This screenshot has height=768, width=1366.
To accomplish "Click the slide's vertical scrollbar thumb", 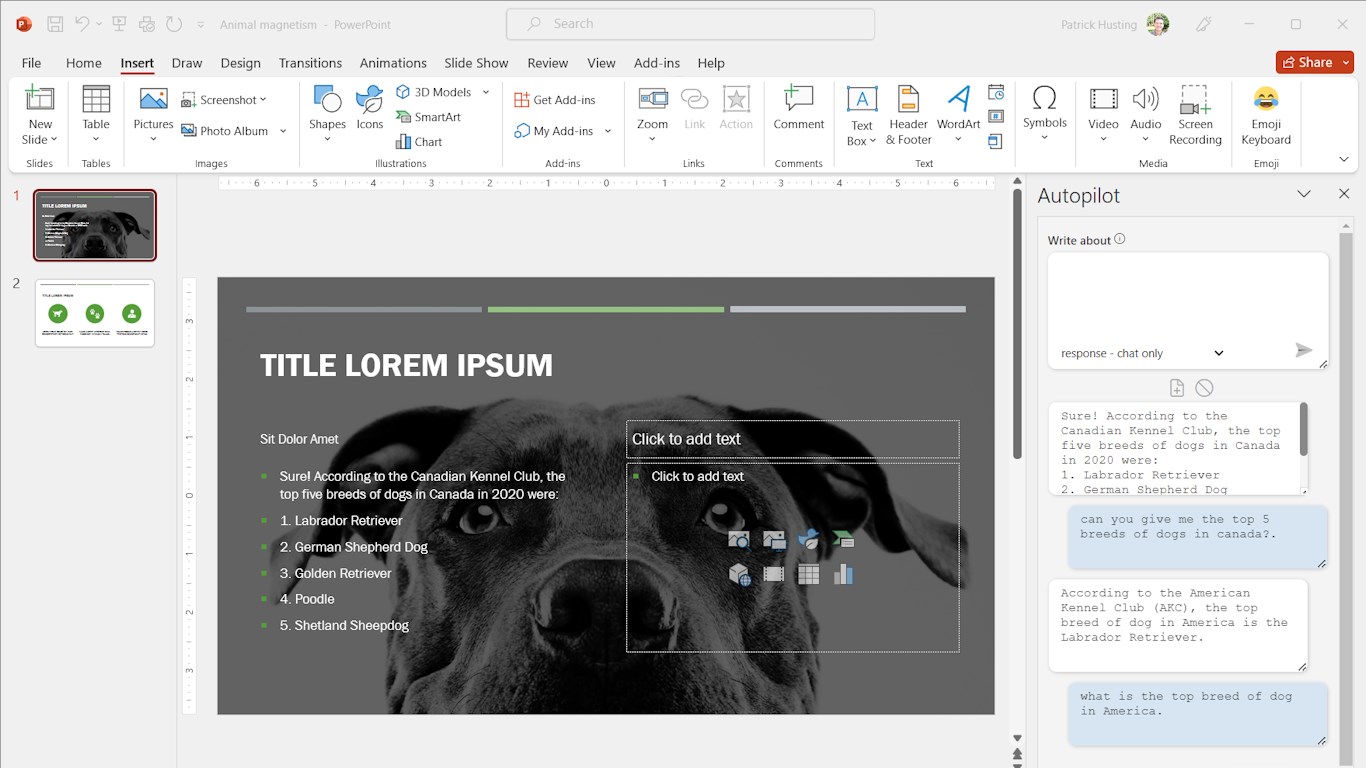I will pos(1017,324).
